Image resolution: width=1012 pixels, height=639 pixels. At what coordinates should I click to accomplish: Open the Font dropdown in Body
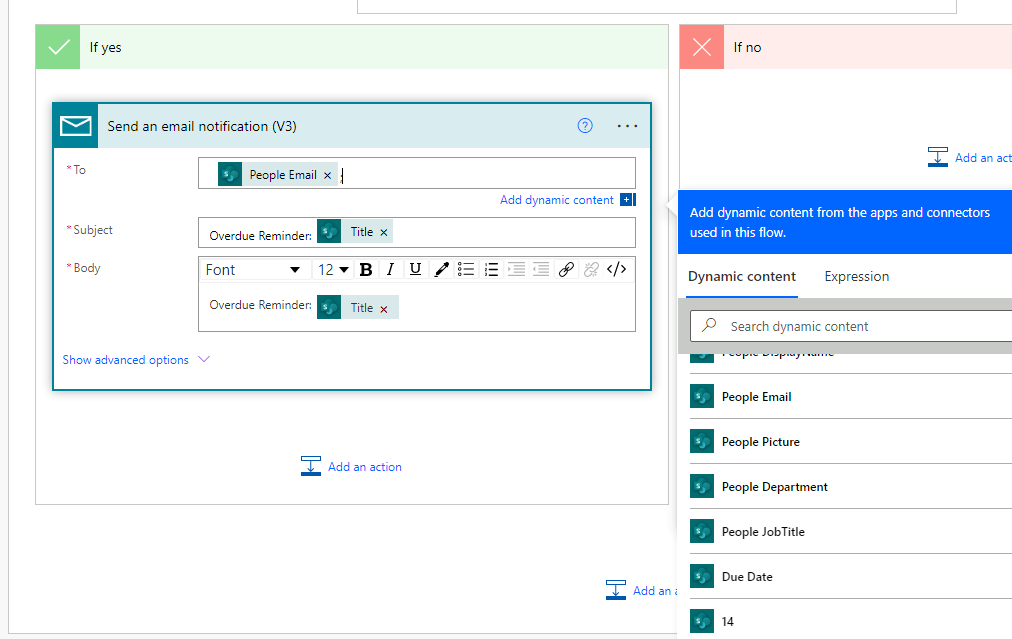[253, 270]
